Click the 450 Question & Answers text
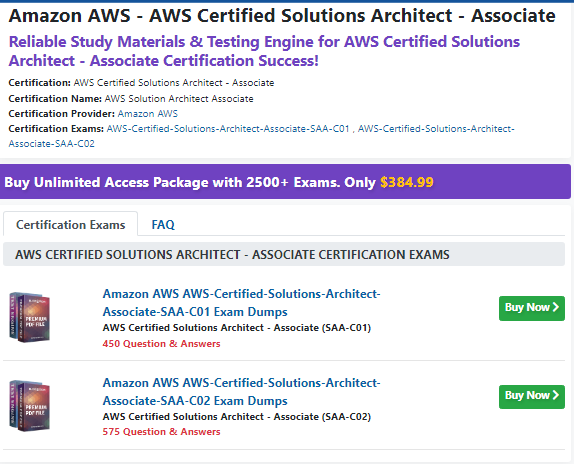Viewport: 574px width, 464px height. tap(161, 344)
